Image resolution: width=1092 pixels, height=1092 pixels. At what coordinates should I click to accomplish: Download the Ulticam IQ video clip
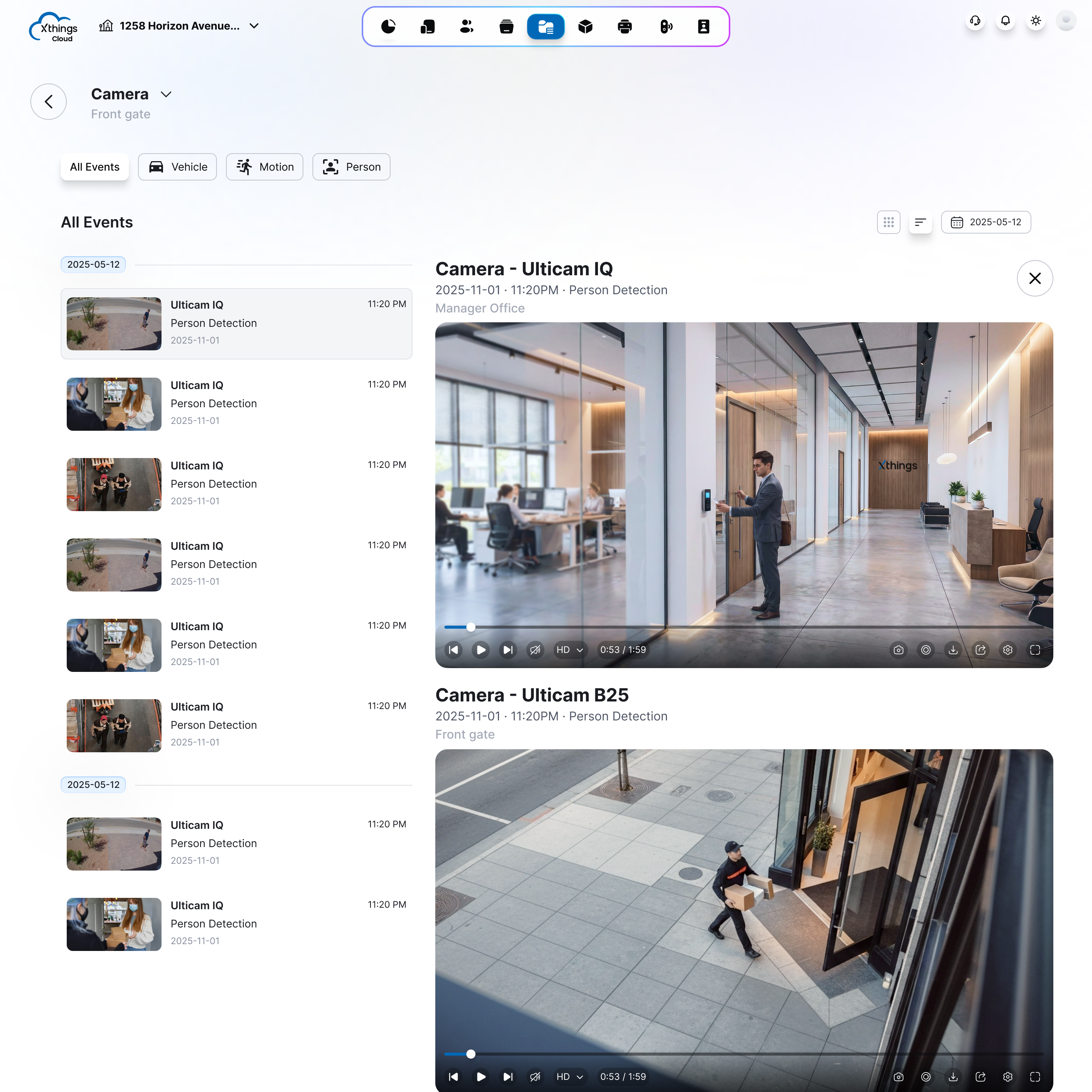953,650
